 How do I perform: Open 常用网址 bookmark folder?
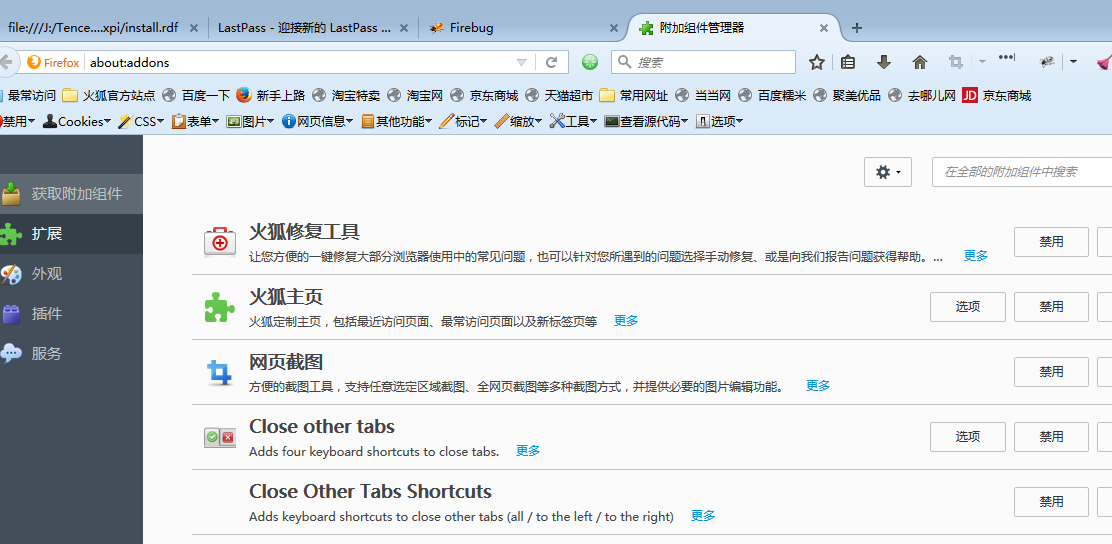point(633,95)
